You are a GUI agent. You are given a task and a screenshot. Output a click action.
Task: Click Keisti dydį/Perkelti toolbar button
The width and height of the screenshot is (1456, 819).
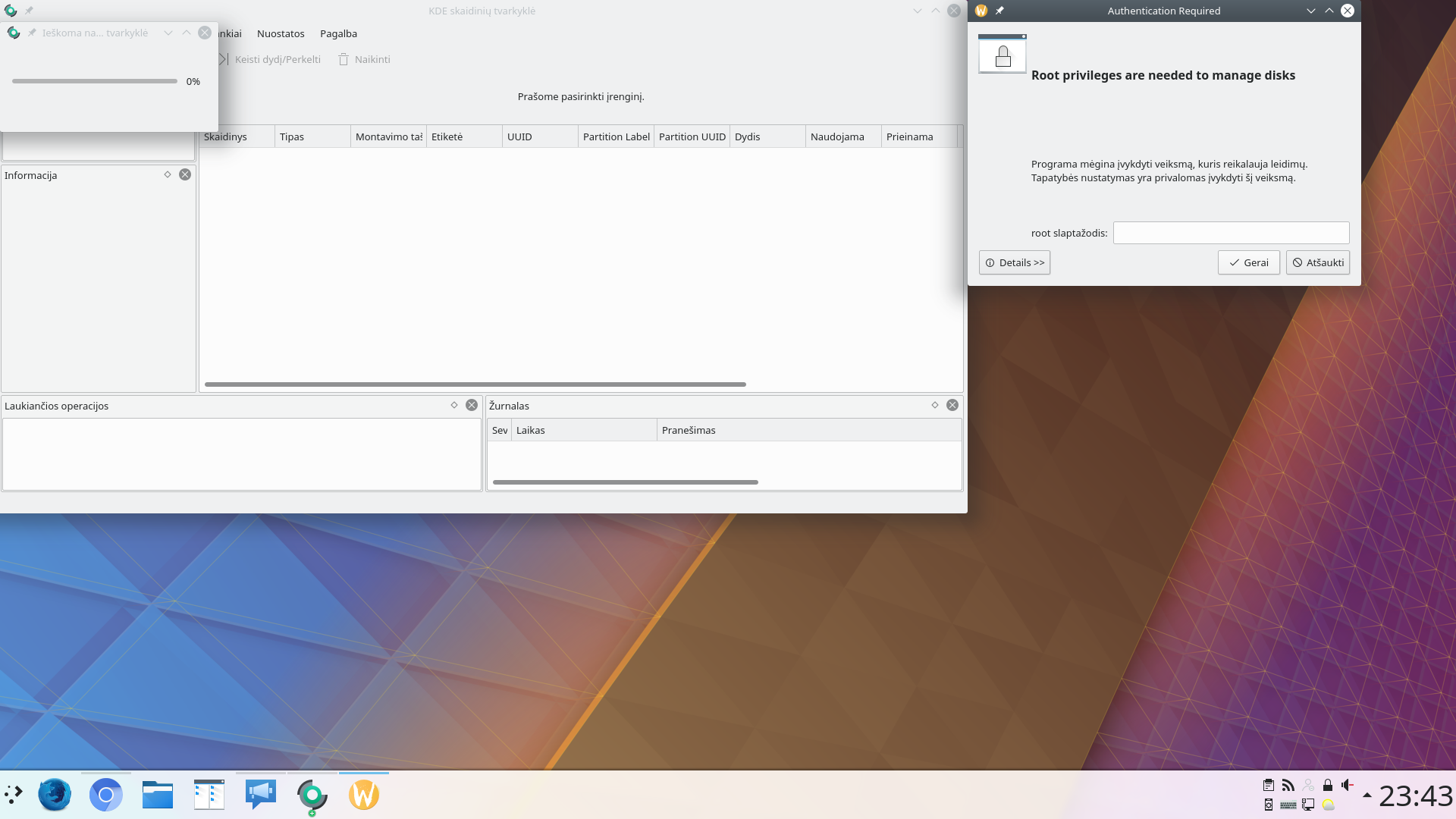[x=270, y=59]
